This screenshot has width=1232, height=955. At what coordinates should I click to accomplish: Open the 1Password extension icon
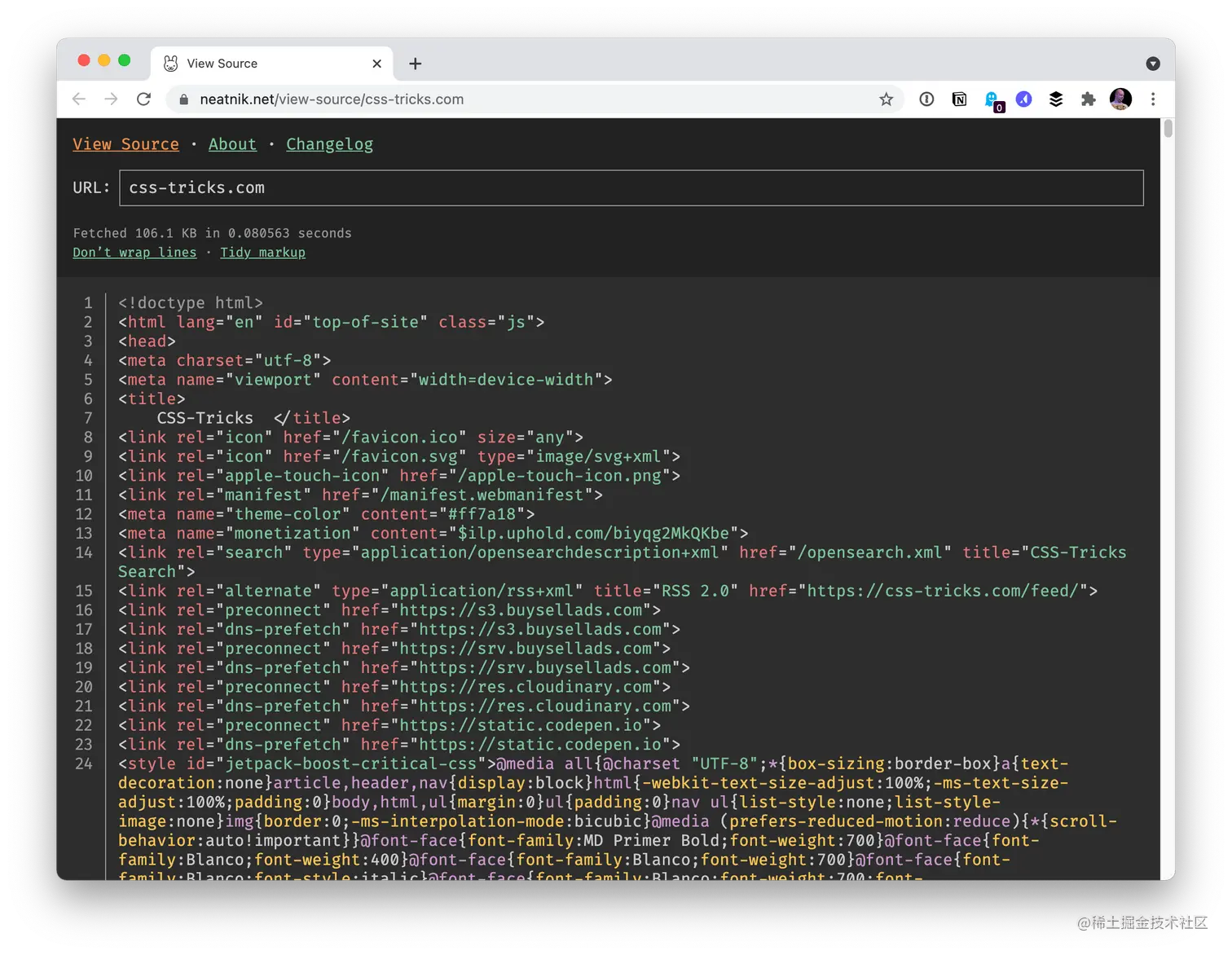click(x=926, y=99)
